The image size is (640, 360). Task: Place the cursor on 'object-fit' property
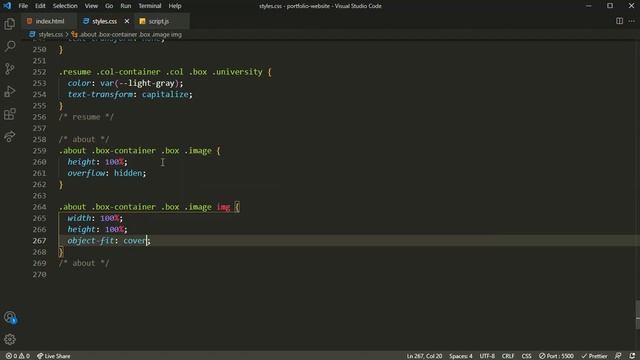pyautogui.click(x=90, y=241)
